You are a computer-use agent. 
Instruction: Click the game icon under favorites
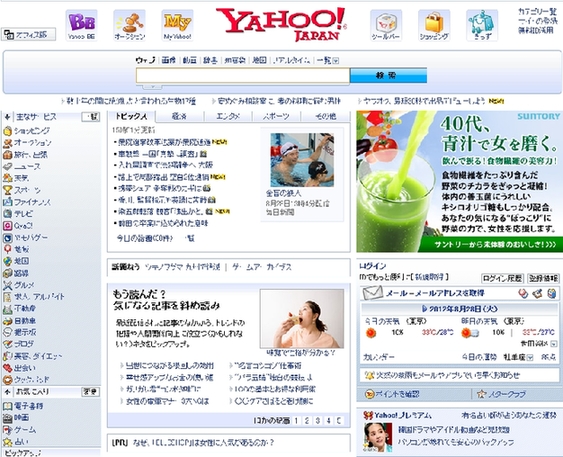(8, 430)
